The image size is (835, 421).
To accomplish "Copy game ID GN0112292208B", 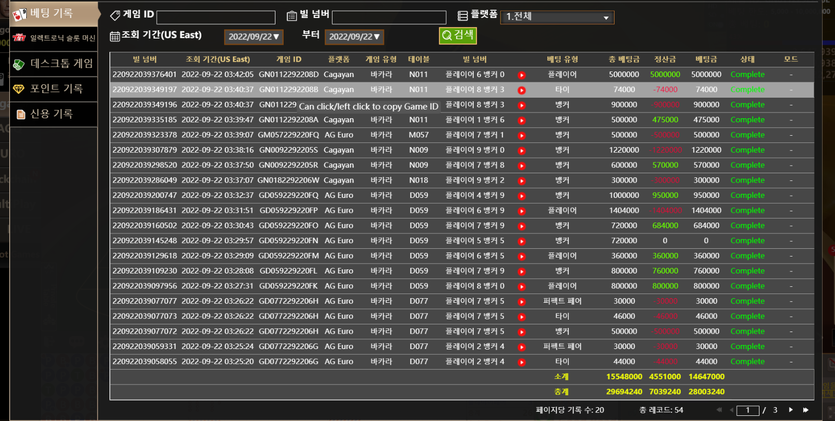I will point(289,89).
